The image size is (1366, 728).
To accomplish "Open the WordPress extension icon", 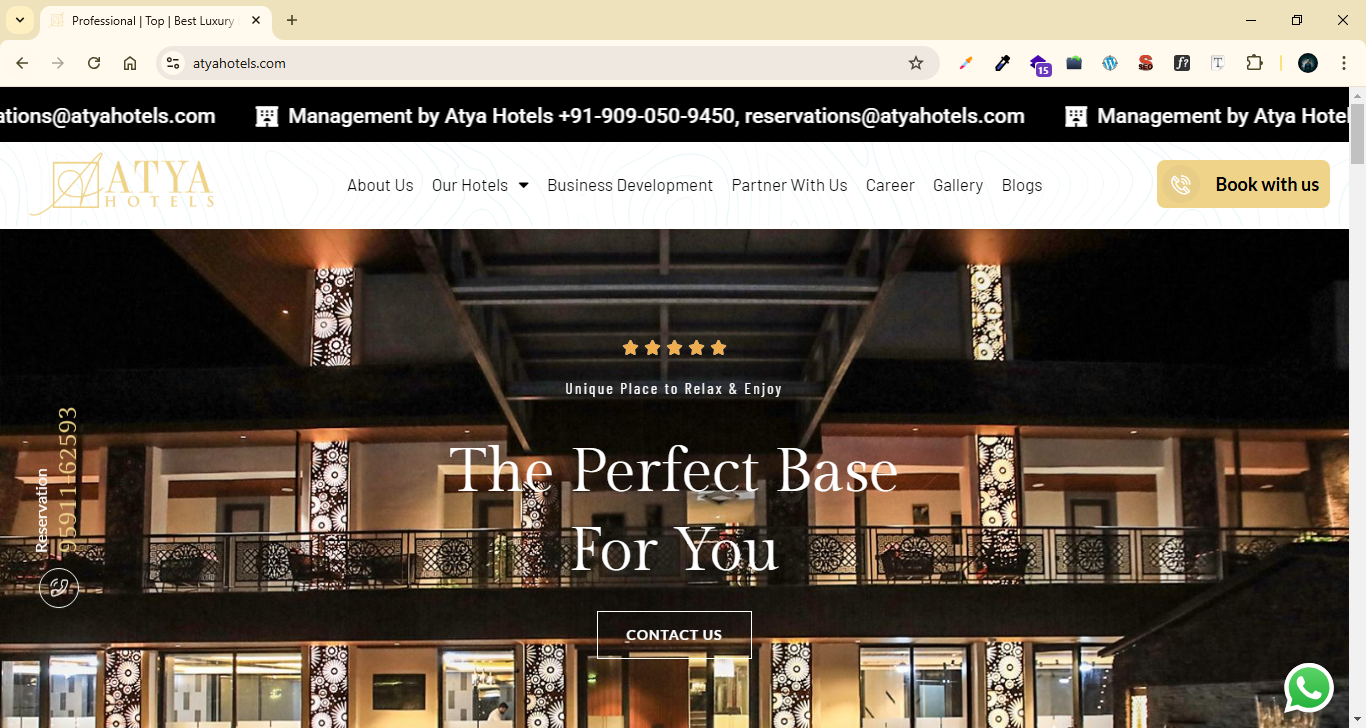I will pos(1110,63).
